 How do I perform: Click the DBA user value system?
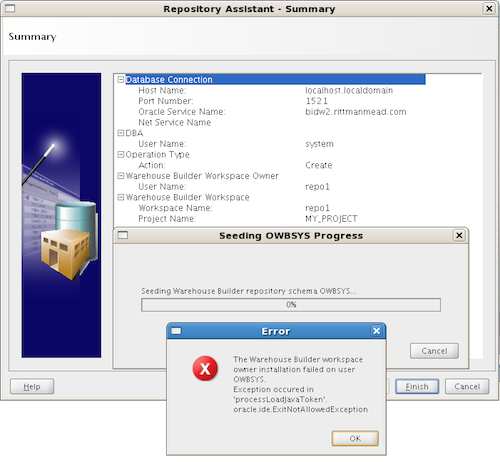[x=319, y=144]
